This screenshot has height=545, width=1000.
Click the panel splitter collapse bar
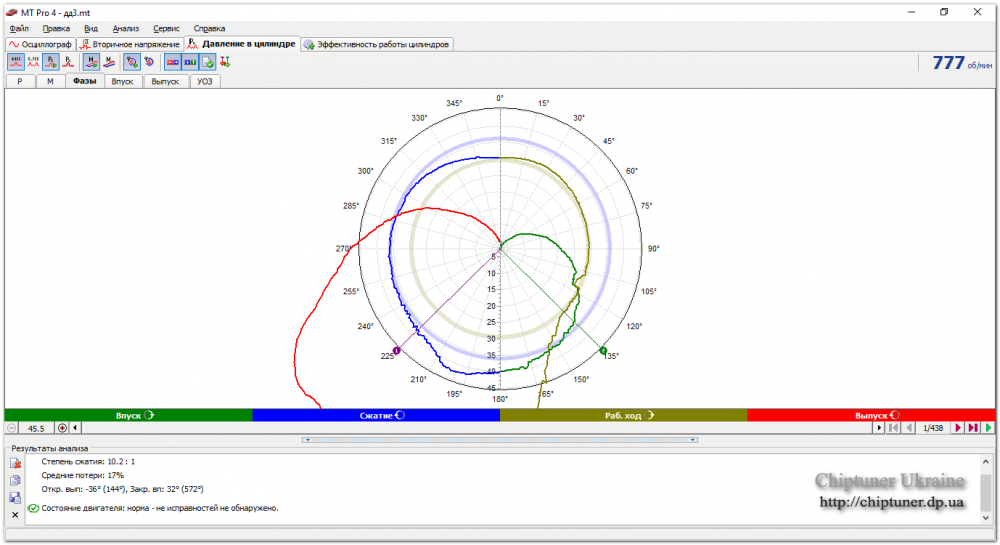500,440
